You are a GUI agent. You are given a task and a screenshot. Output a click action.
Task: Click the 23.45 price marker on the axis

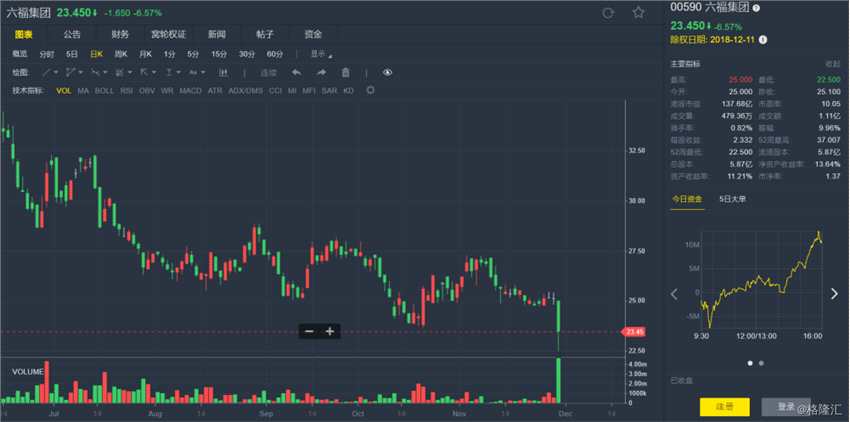634,331
